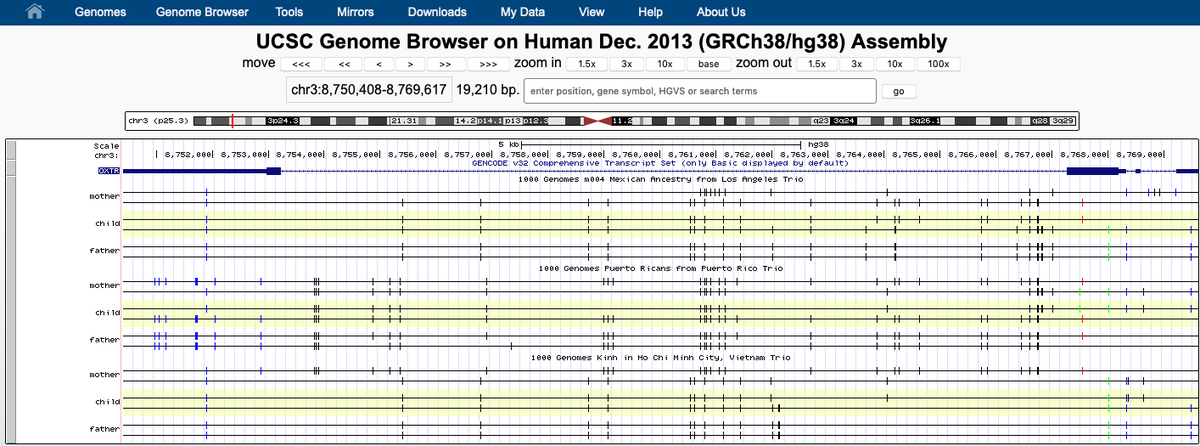Open the Mirrors menu
1200x446 pixels.
(355, 12)
